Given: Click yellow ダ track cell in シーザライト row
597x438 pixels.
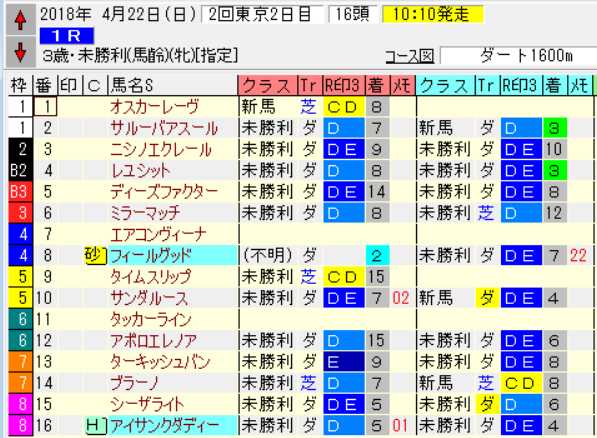Looking at the screenshot, I should click(487, 404).
